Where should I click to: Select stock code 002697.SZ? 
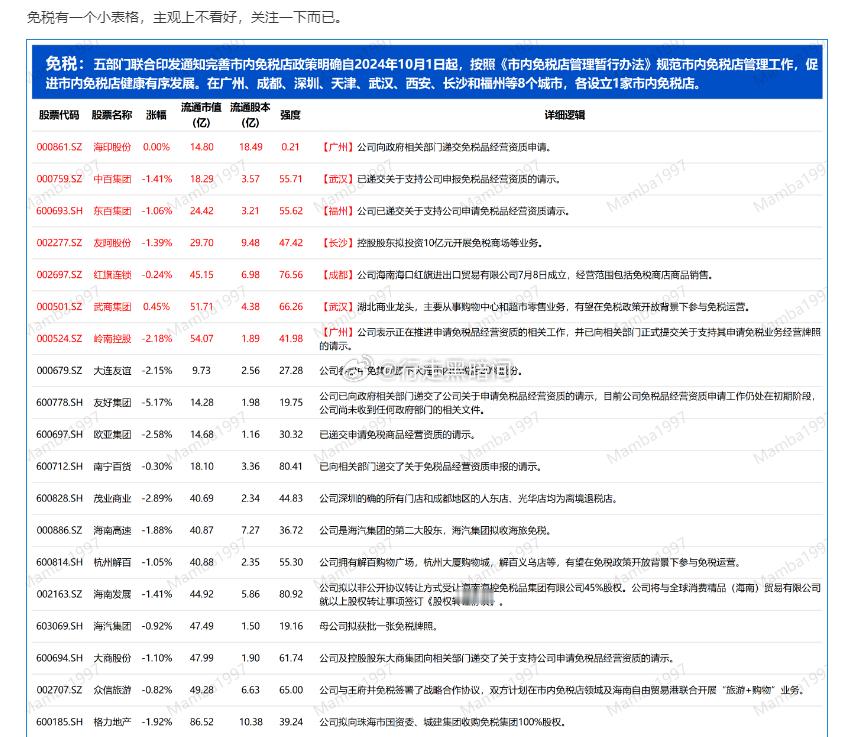pos(59,274)
